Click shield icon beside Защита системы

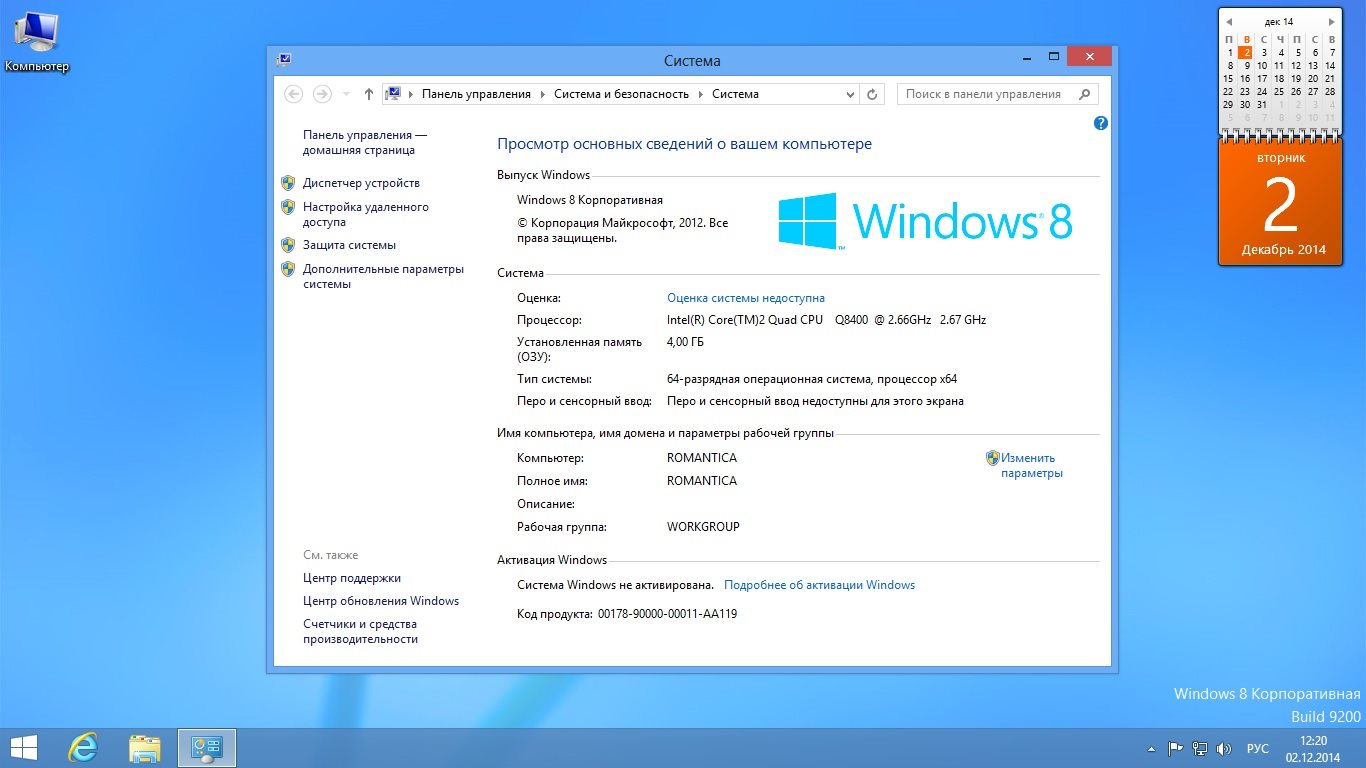[x=288, y=245]
